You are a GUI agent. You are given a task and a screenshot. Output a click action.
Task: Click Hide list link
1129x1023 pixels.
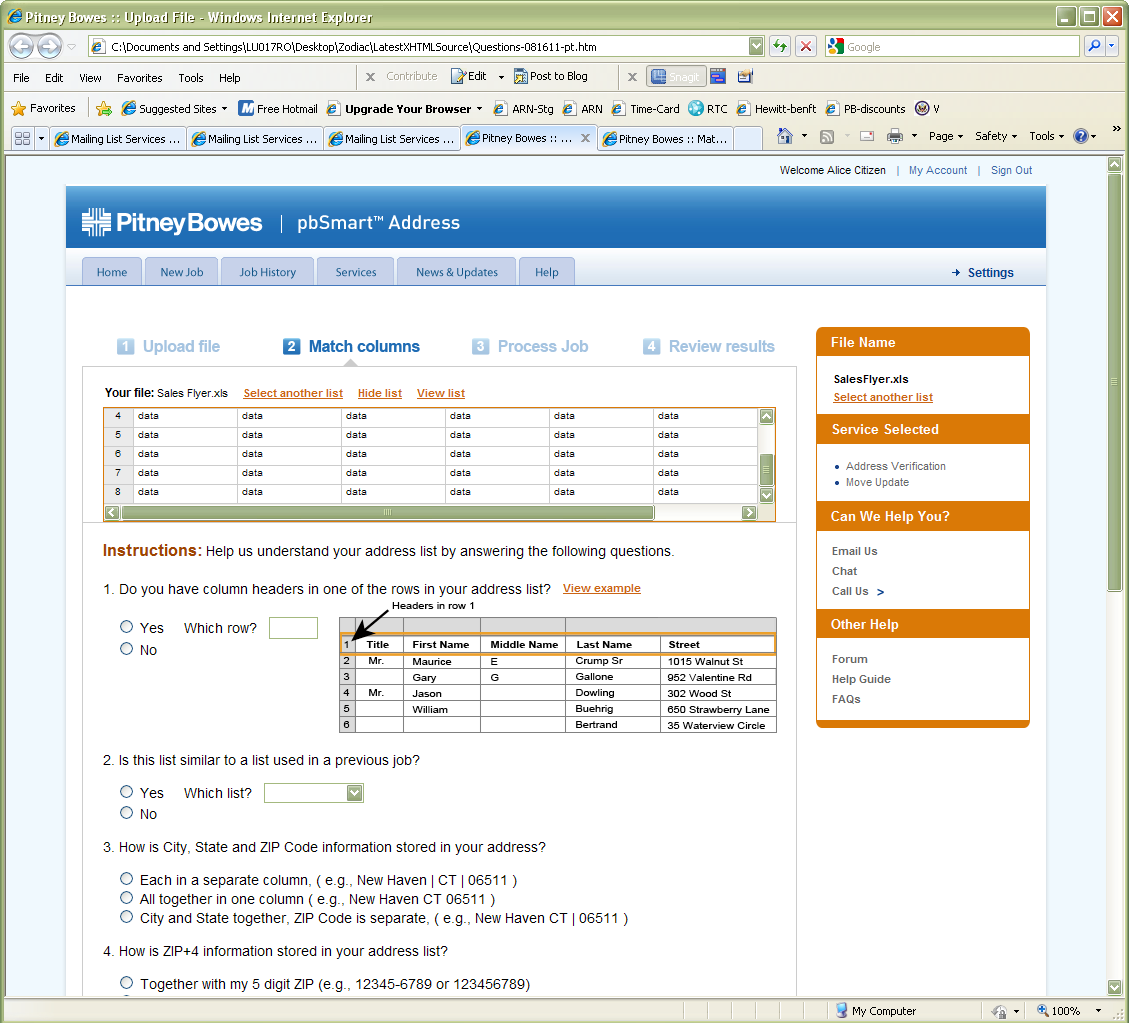click(379, 393)
